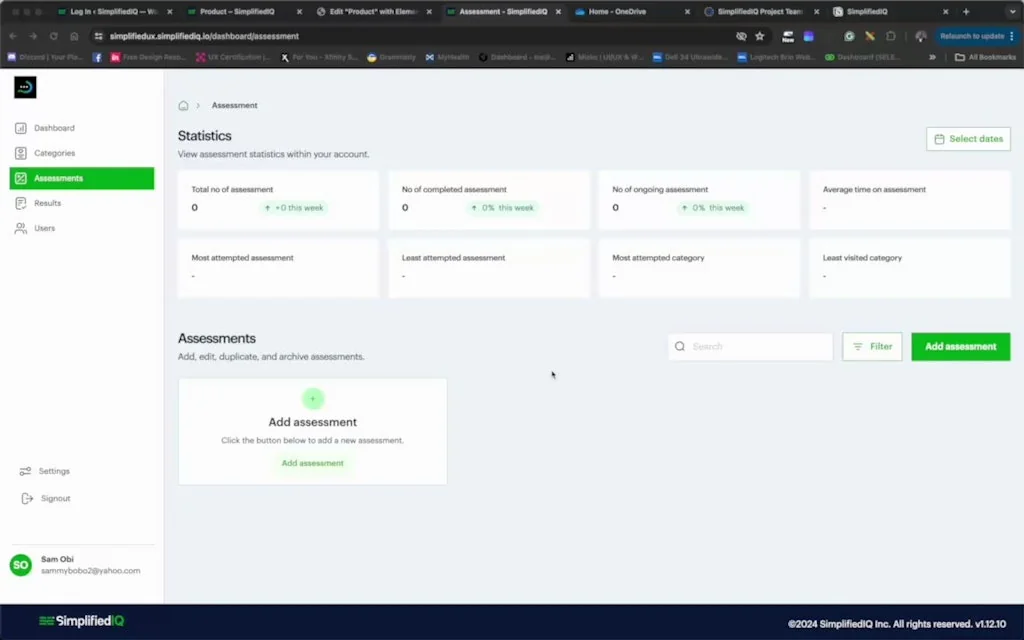Screen dimensions: 1024x640
Task: Open Settings via its gear icon
Action: point(27,471)
